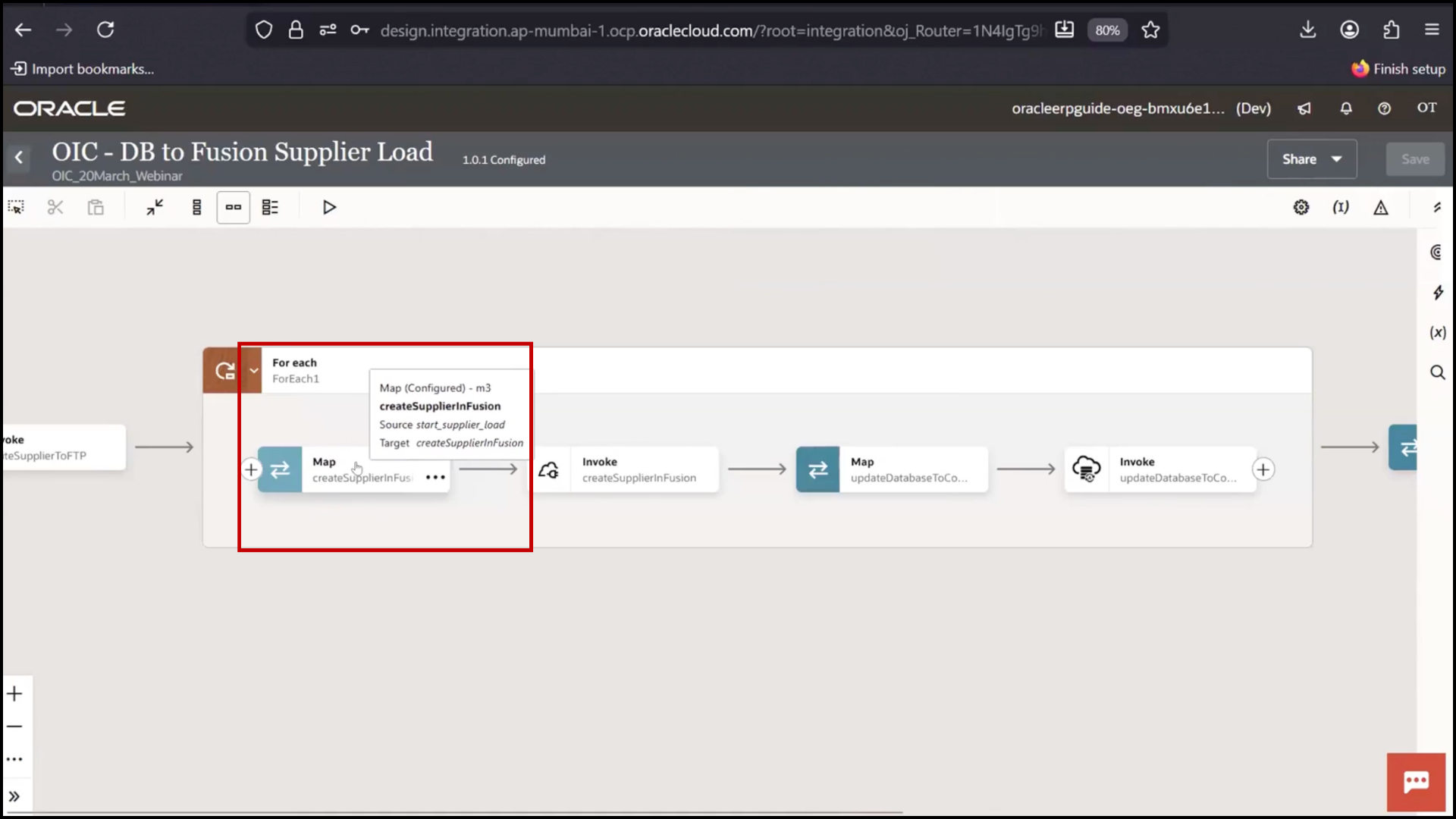Open createSupplierInFusion map actions ellipsis
Viewport: 1456px width, 819px height.
click(435, 477)
